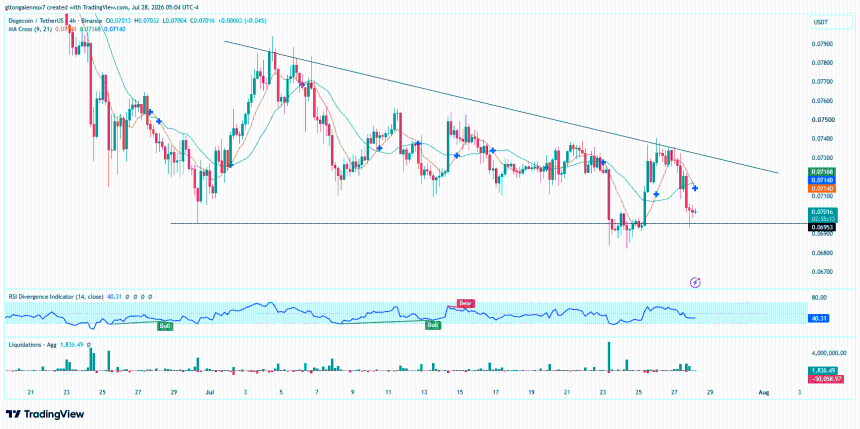The width and height of the screenshot is (860, 429).
Task: Click the second green Bull label near Jul 13
Action: (433, 325)
